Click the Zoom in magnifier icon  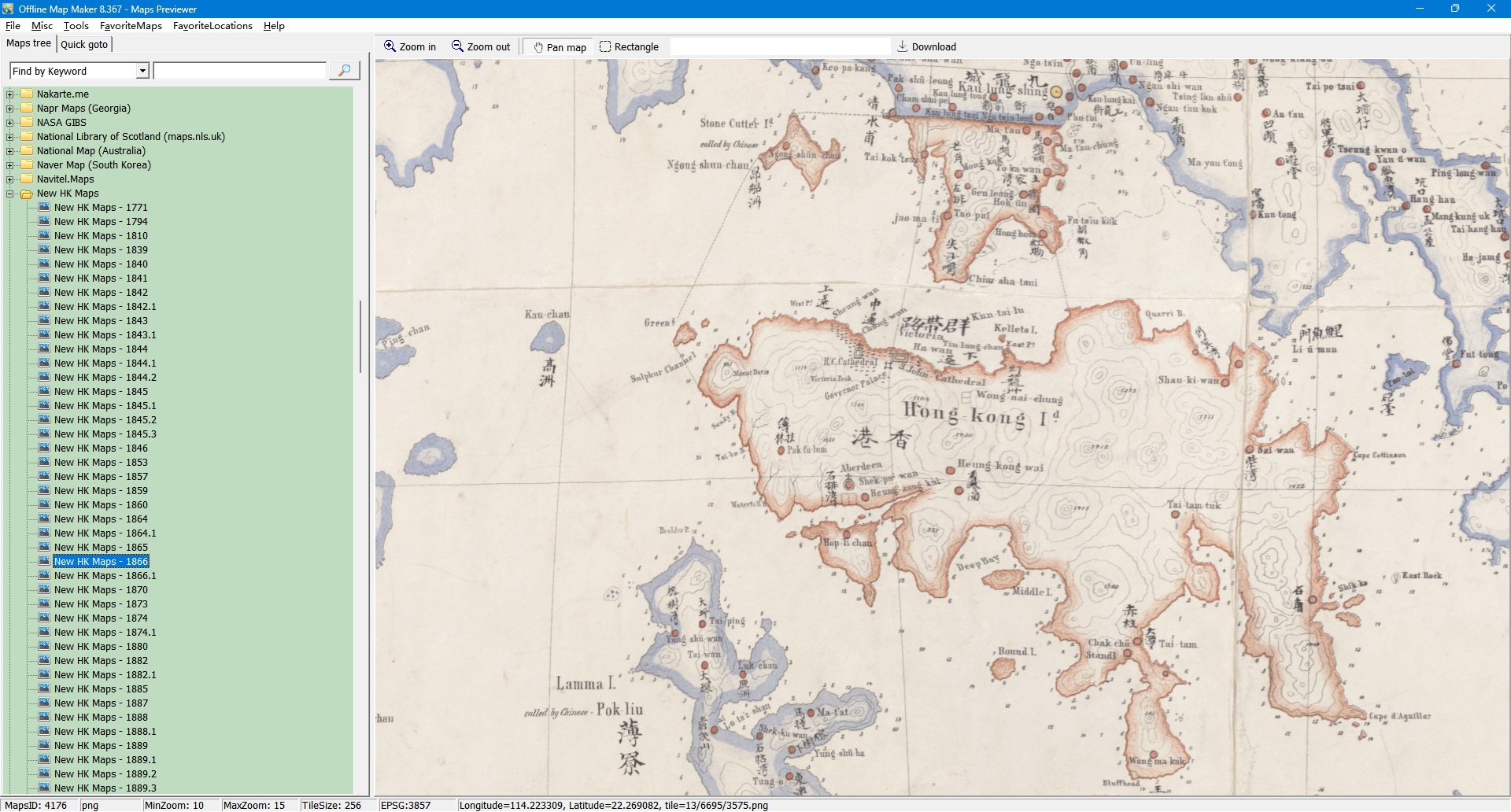tap(390, 46)
